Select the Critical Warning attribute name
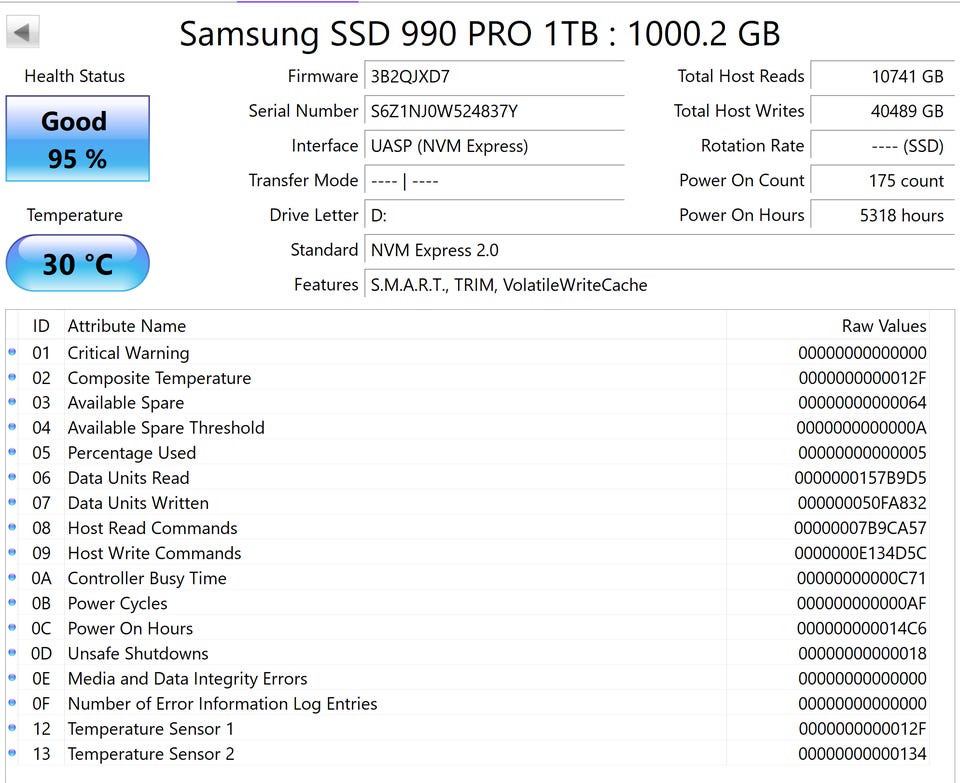This screenshot has height=783, width=960. point(129,353)
